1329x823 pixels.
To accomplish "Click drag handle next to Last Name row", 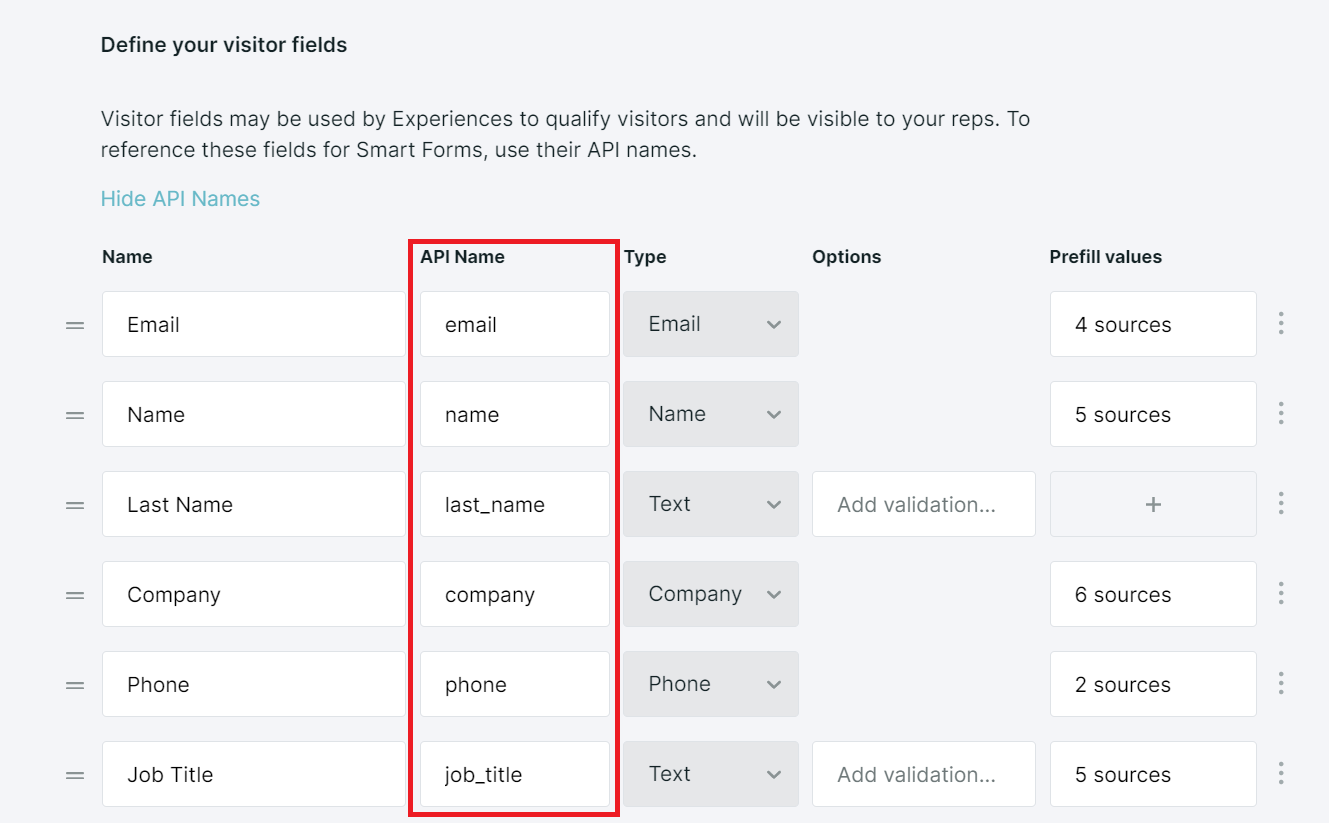I will (75, 505).
